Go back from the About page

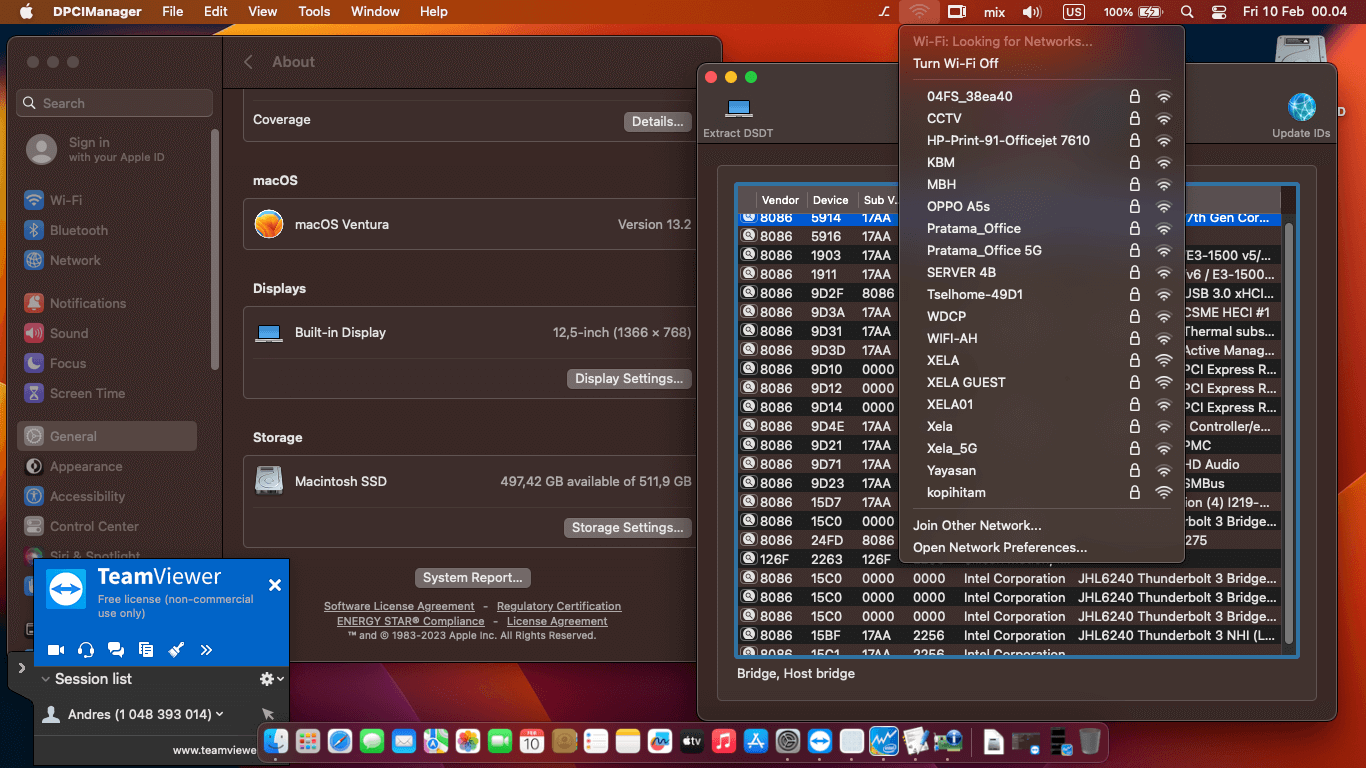point(248,62)
